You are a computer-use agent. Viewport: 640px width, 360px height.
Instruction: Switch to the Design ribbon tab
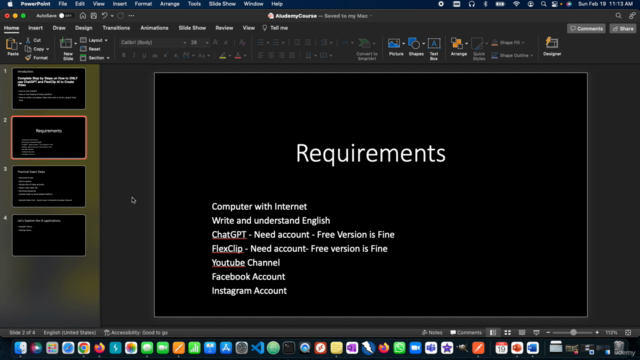84,28
